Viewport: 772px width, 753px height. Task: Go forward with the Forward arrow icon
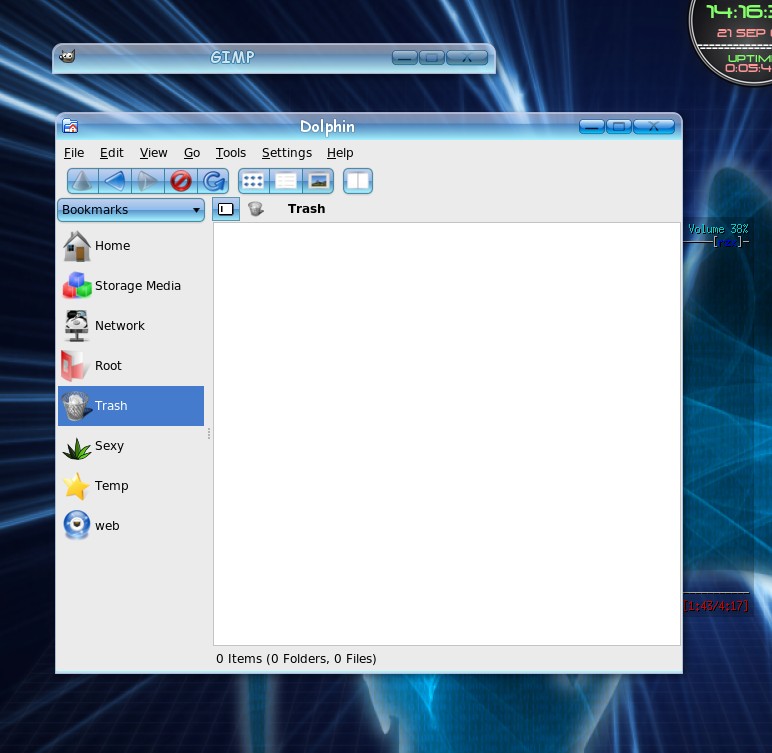[x=148, y=181]
